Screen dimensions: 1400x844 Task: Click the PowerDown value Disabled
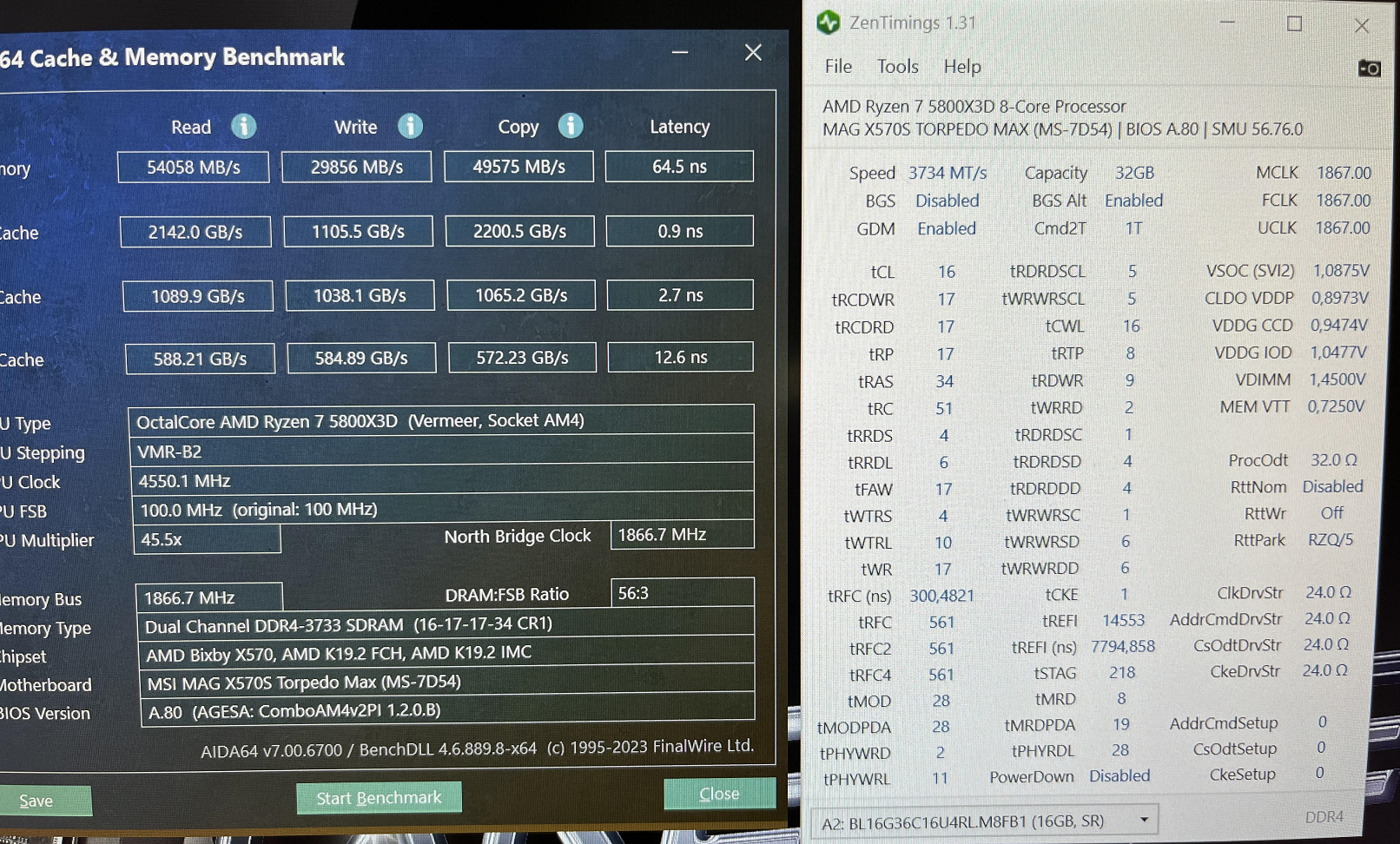(x=1119, y=775)
